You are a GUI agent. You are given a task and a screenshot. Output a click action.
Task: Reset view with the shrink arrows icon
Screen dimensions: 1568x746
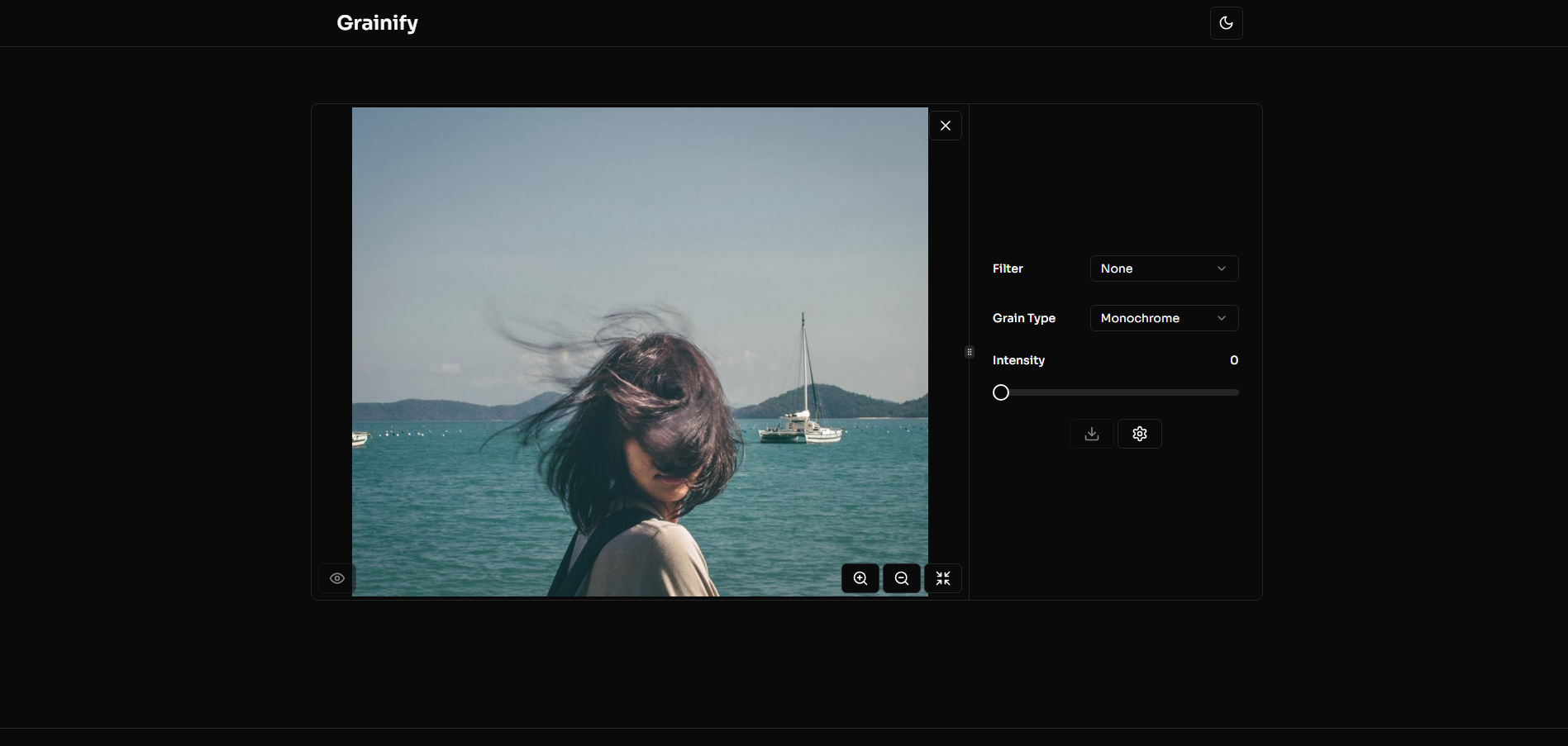[943, 578]
